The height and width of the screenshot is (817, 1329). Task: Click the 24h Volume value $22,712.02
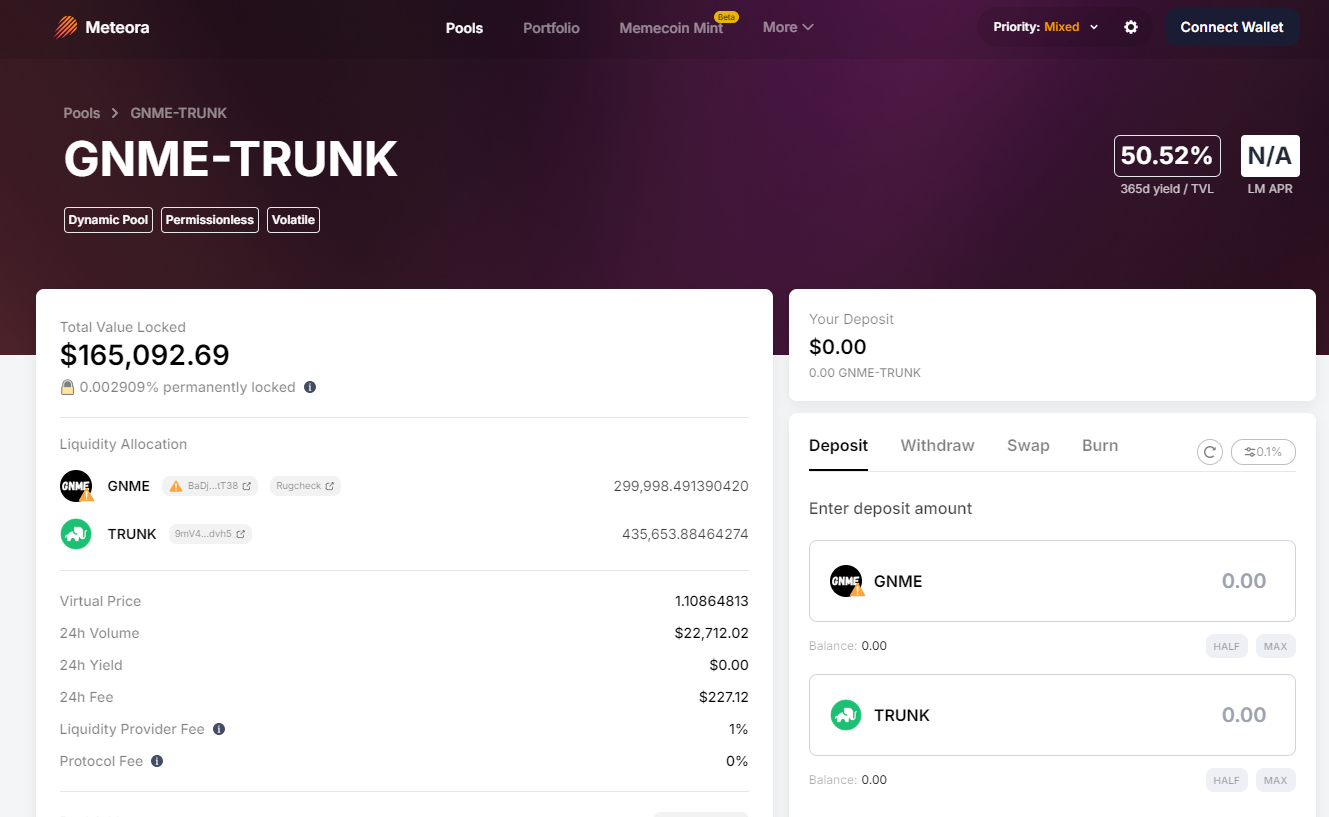click(x=712, y=633)
